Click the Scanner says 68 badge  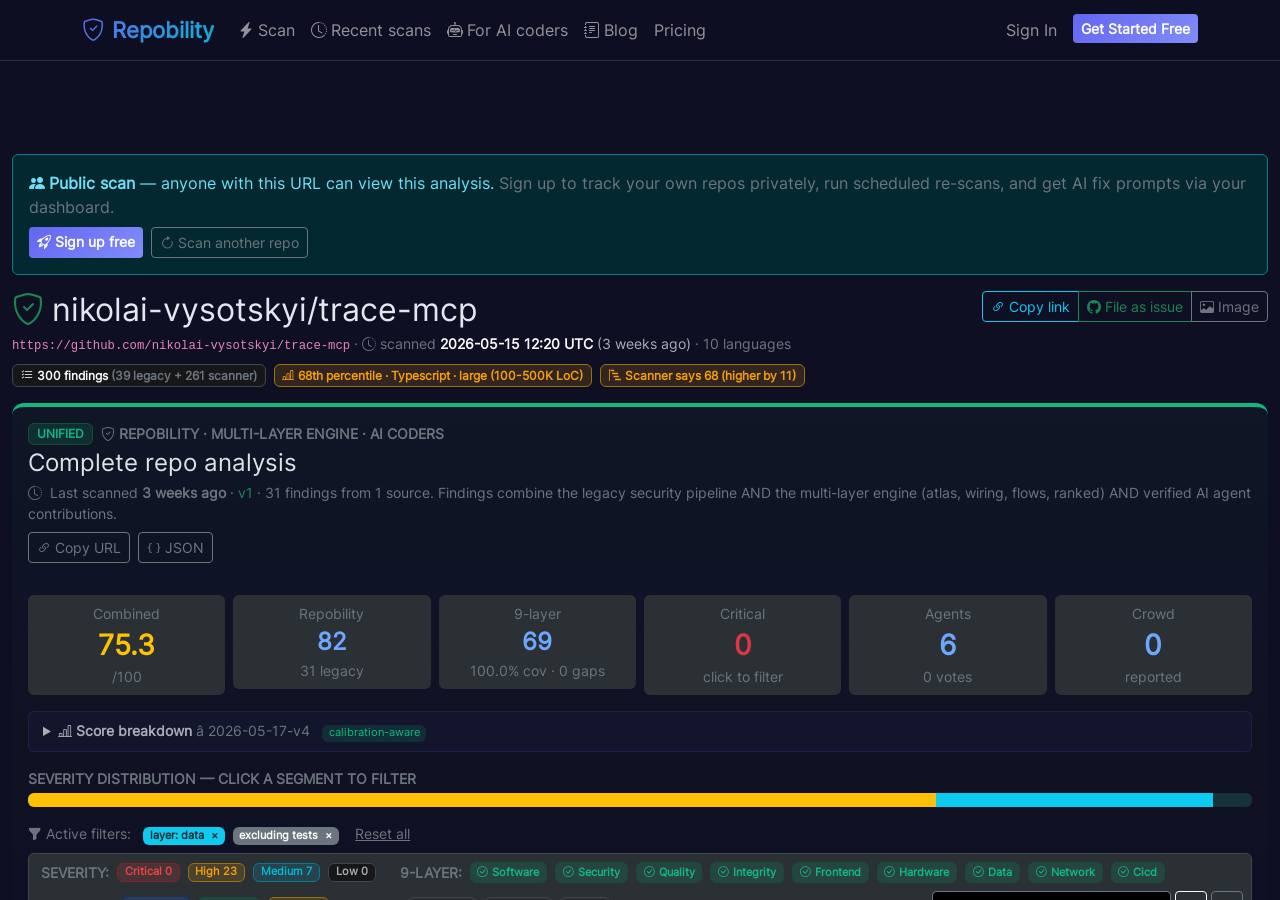tap(702, 375)
